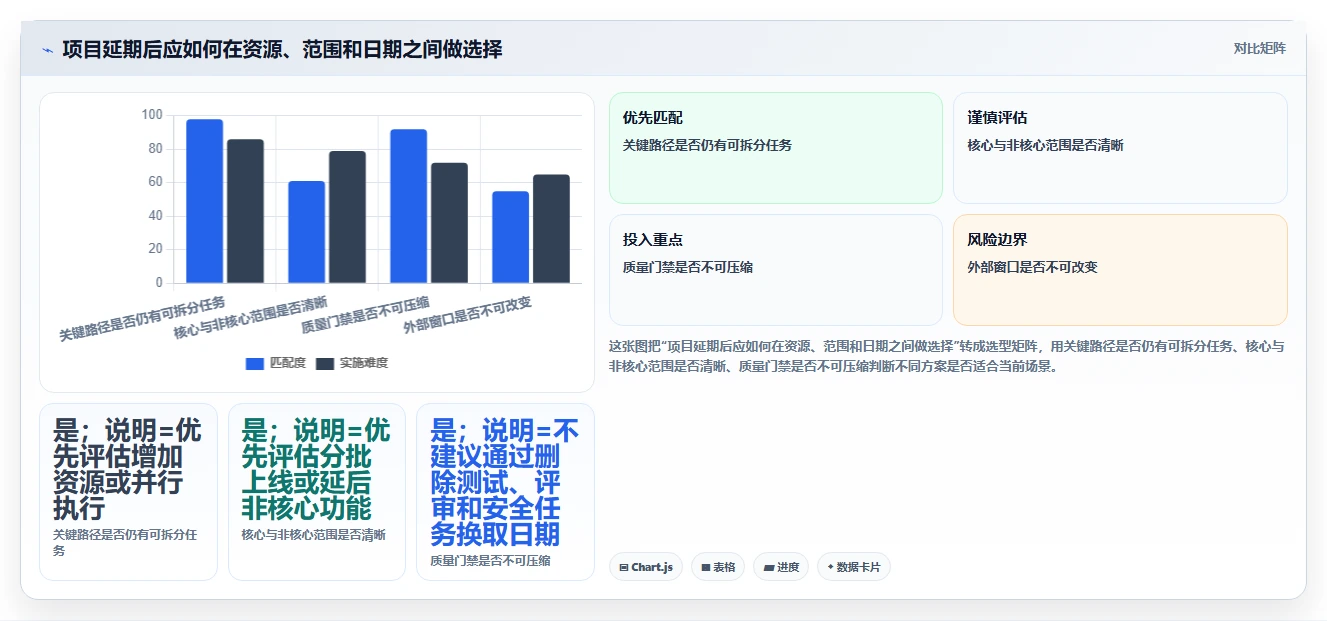Toggle the 实施难度 legend entry
This screenshot has height=621, width=1327.
352,363
